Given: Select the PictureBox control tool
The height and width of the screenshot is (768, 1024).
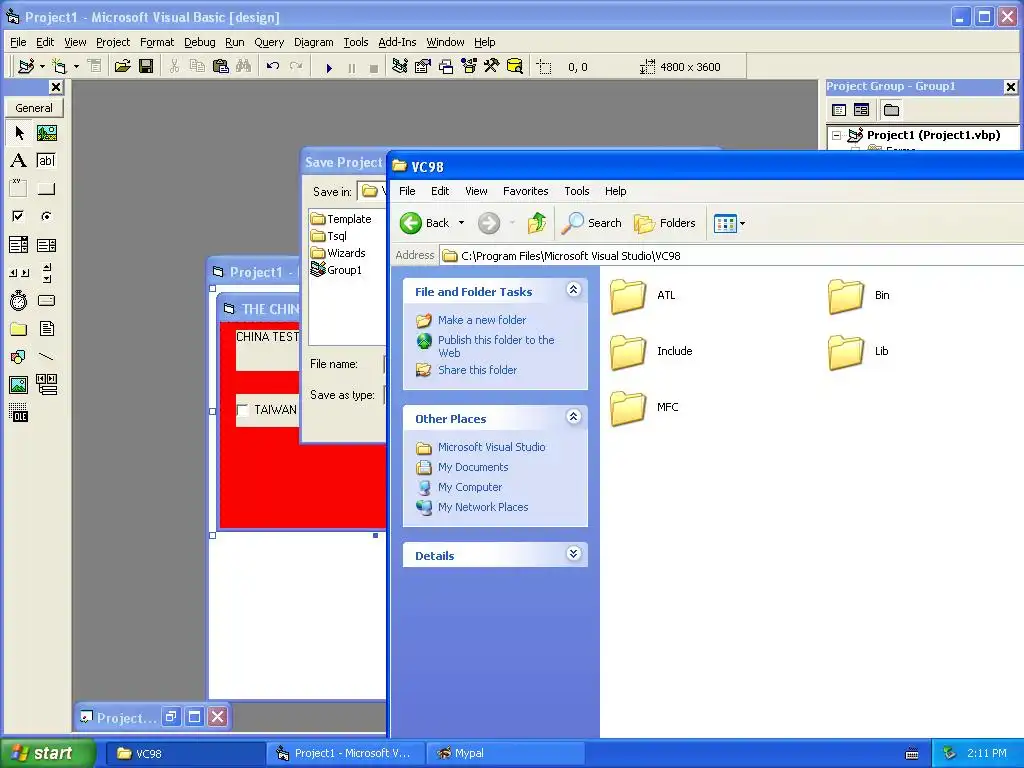Looking at the screenshot, I should (46, 133).
